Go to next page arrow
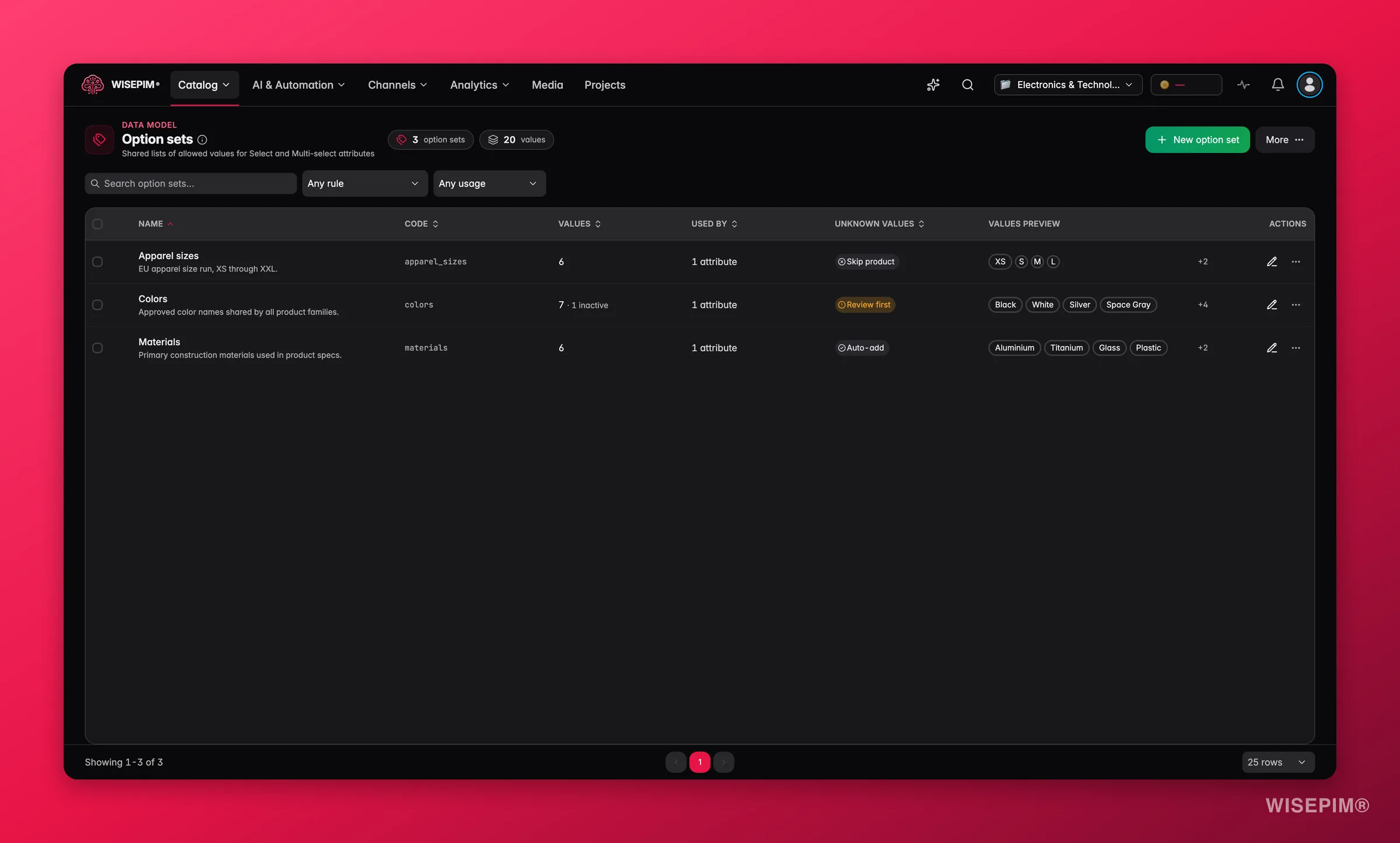This screenshot has width=1400, height=843. pyautogui.click(x=723, y=762)
